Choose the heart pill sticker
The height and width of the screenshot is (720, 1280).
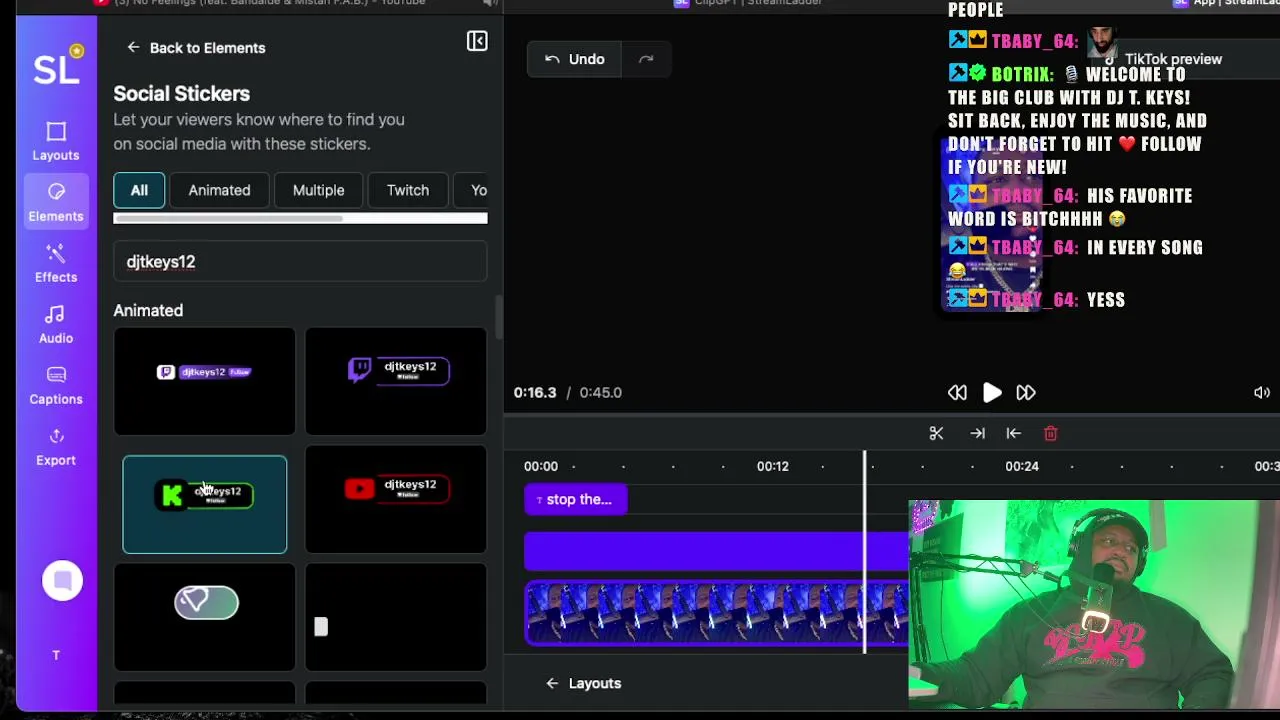204,617
